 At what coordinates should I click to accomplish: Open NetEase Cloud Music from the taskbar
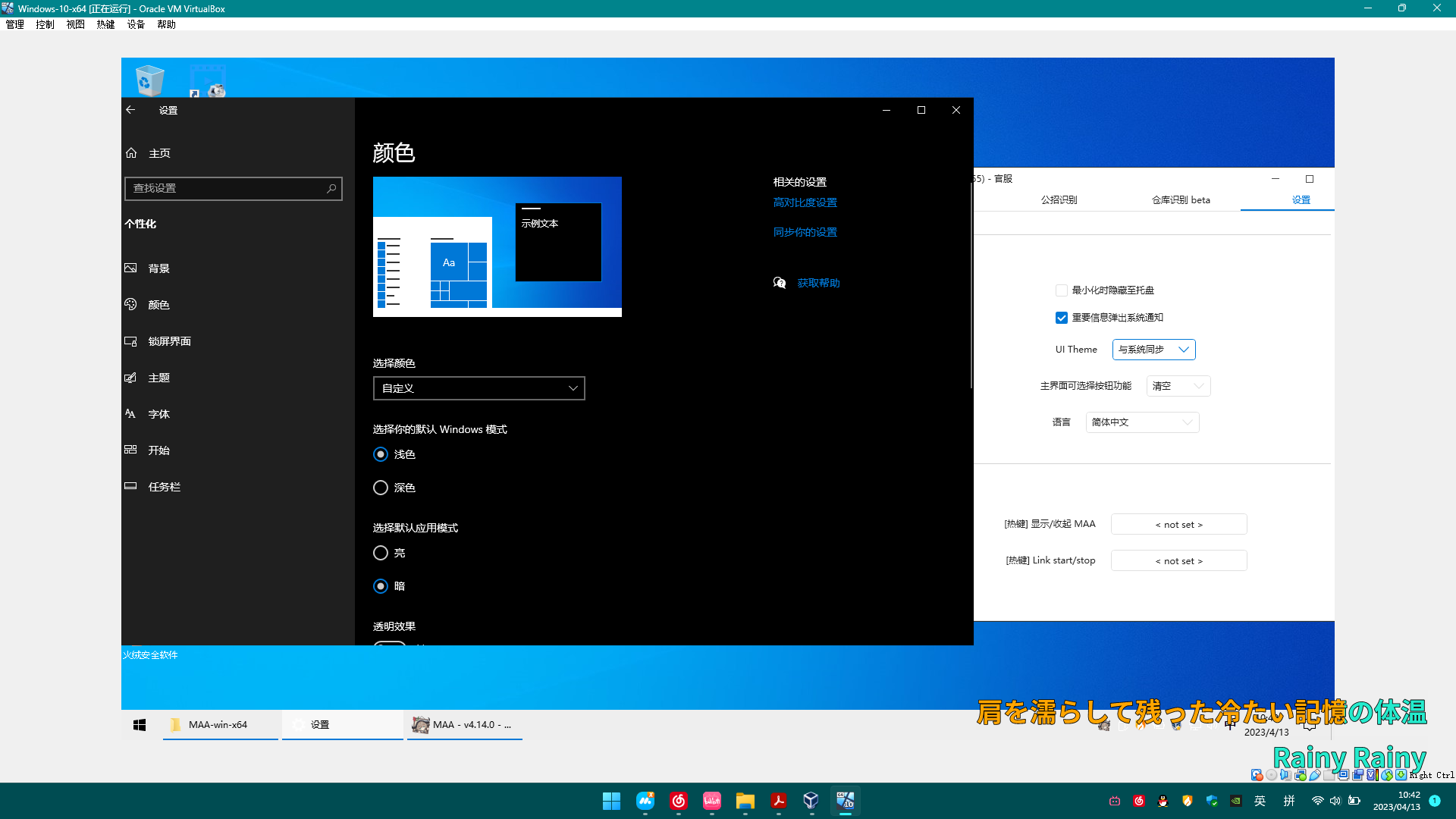tap(679, 801)
